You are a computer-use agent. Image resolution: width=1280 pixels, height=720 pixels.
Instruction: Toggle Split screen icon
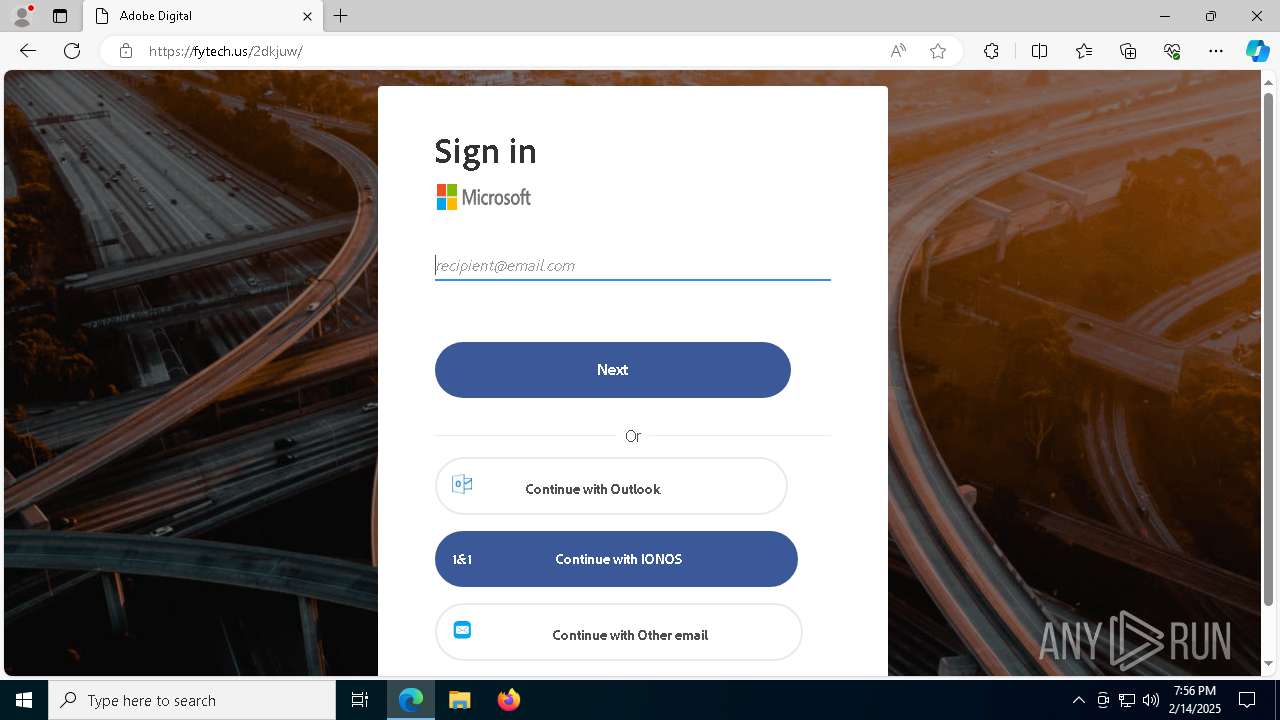pyautogui.click(x=1039, y=51)
